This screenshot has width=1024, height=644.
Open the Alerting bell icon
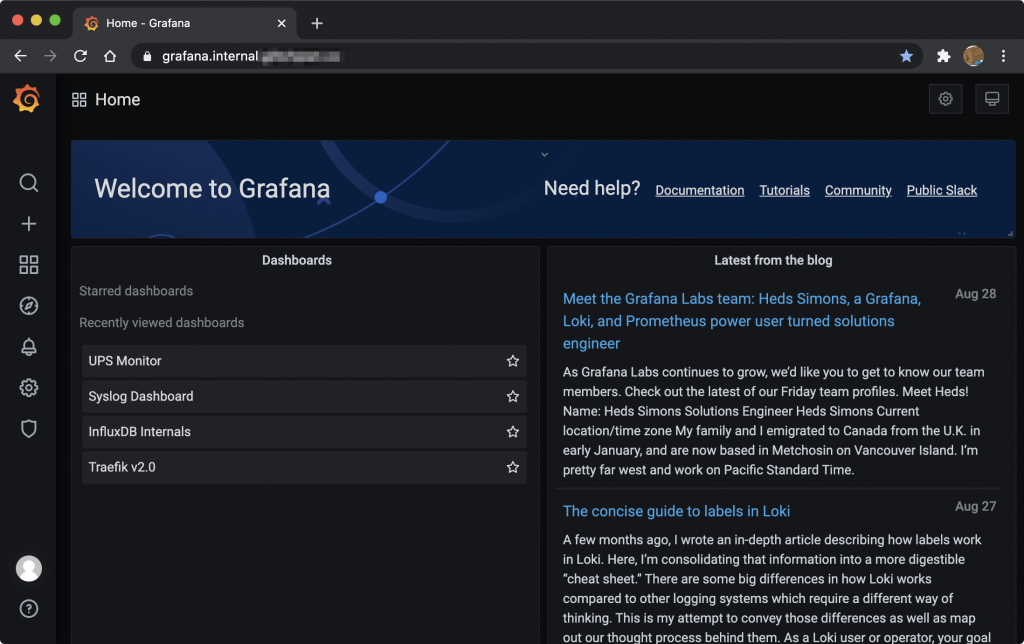[29, 347]
